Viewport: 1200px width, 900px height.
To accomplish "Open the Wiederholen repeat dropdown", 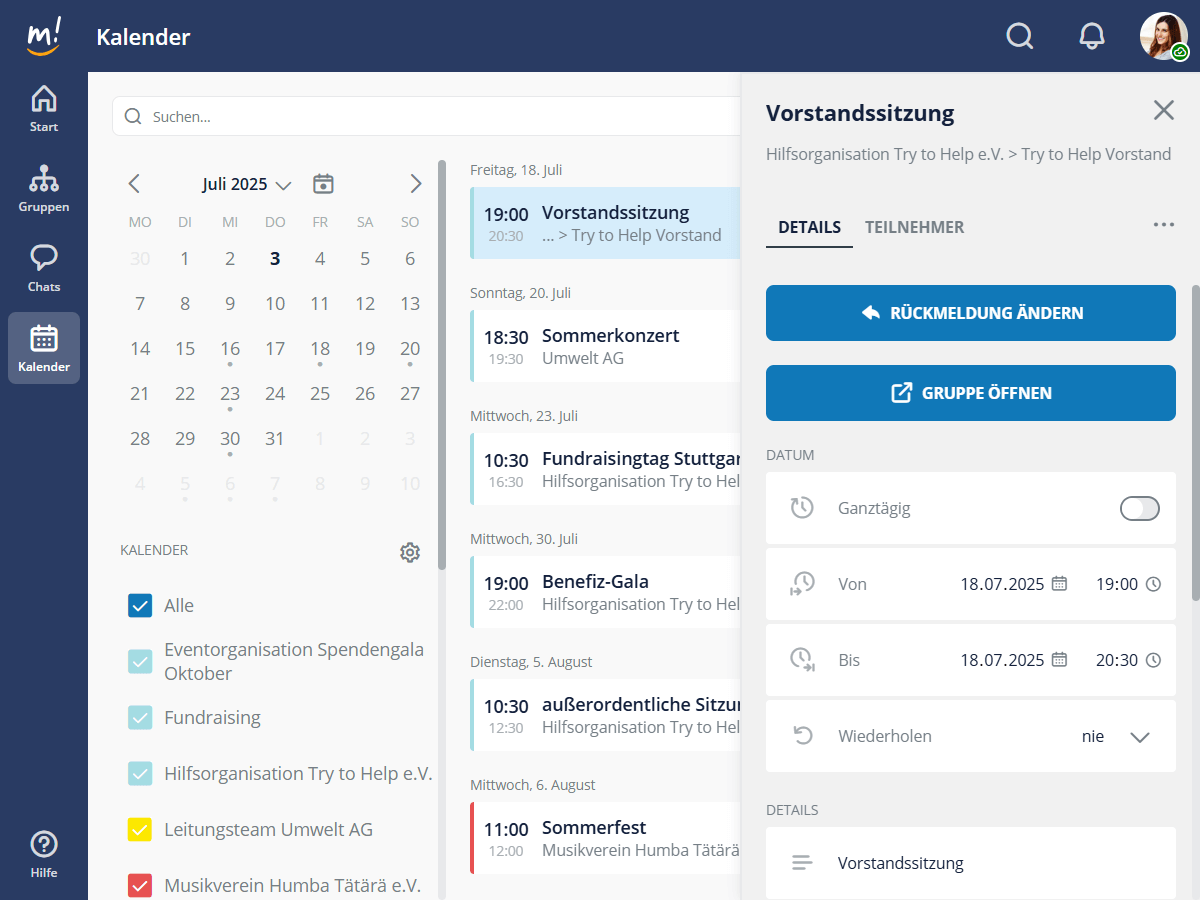I will click(x=1139, y=735).
